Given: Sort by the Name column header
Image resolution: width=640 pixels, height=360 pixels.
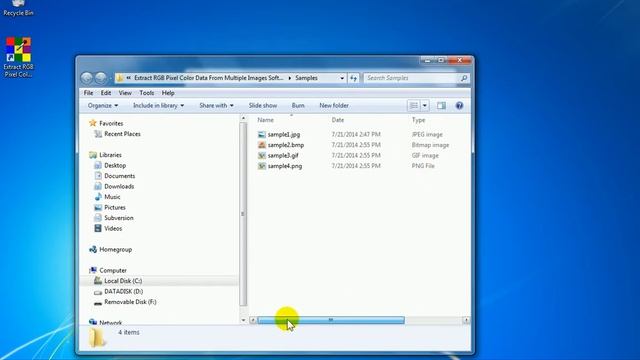Looking at the screenshot, I should (x=266, y=120).
